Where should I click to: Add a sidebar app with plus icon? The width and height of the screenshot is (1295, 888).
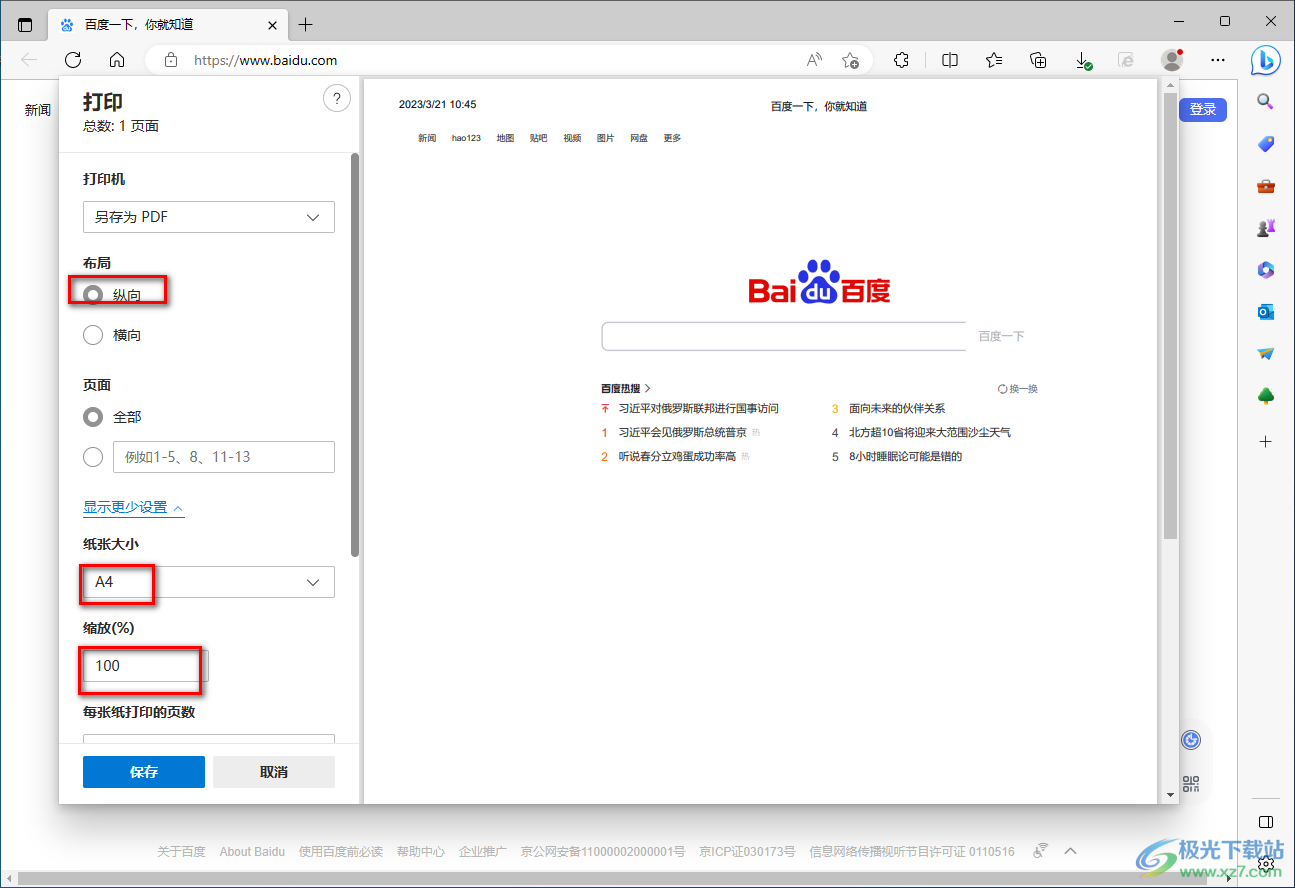tap(1265, 441)
